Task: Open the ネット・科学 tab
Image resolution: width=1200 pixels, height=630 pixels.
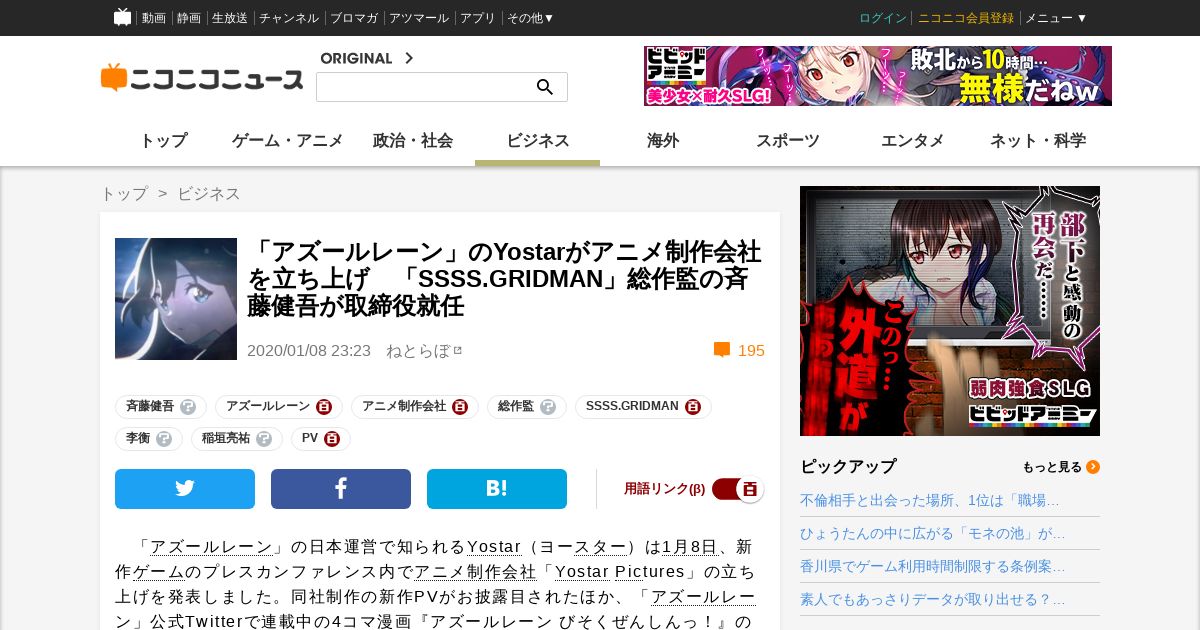Action: point(1038,141)
